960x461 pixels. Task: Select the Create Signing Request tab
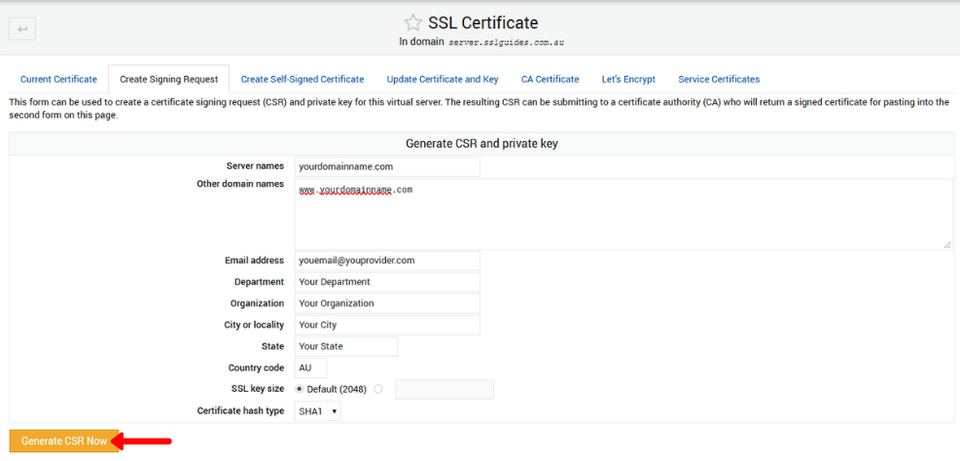pos(168,79)
